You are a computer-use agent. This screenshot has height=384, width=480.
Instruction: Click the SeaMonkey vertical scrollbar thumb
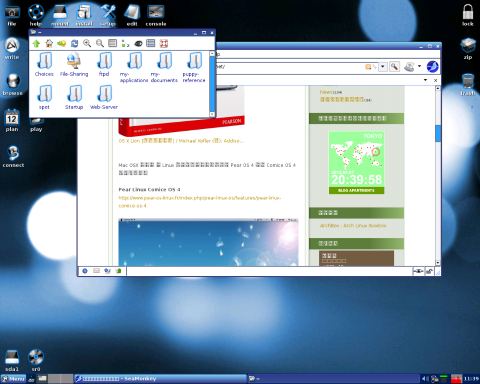pos(438,133)
